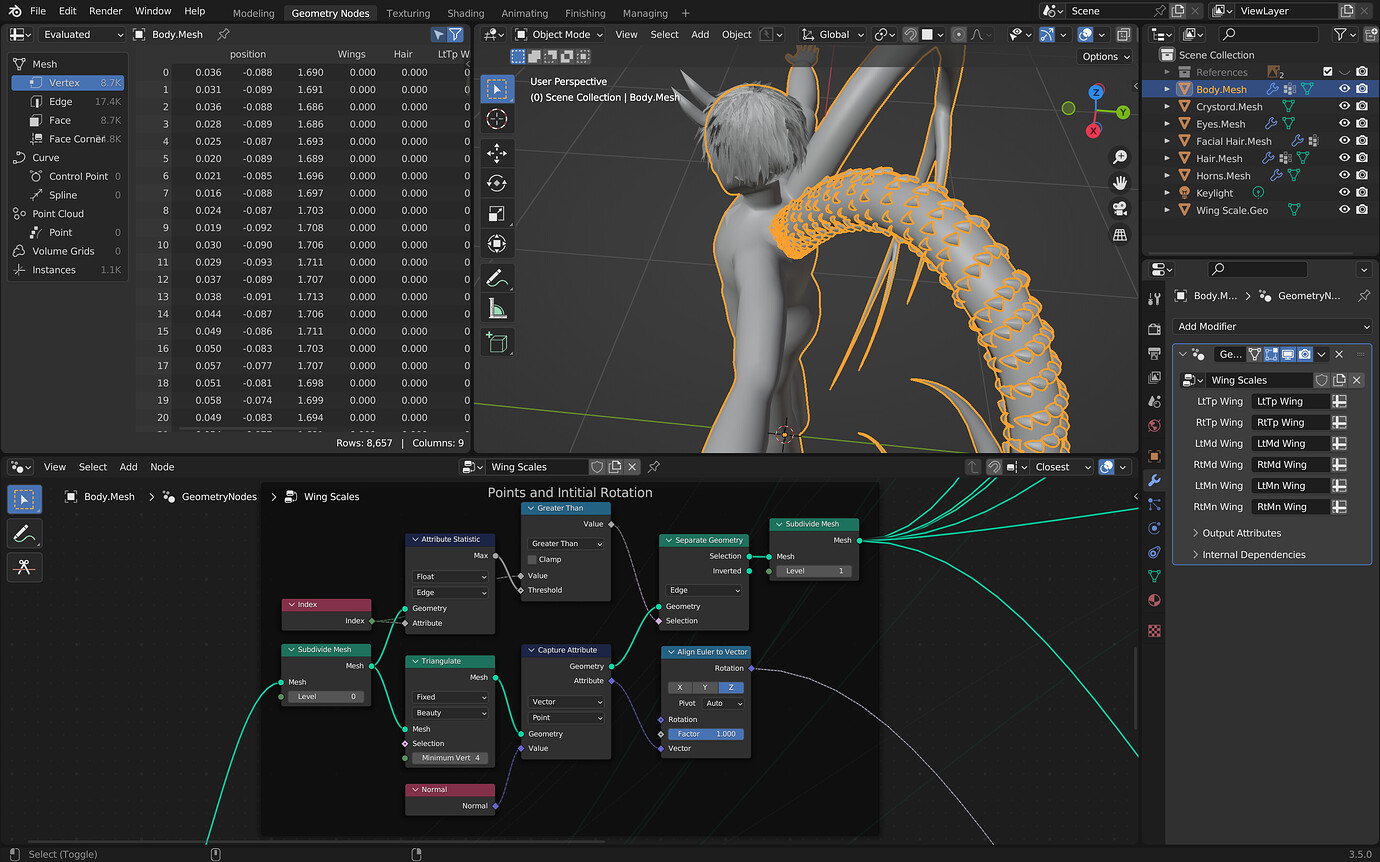Select the Annotate tool in the viewport
Image resolution: width=1380 pixels, height=862 pixels.
[497, 277]
